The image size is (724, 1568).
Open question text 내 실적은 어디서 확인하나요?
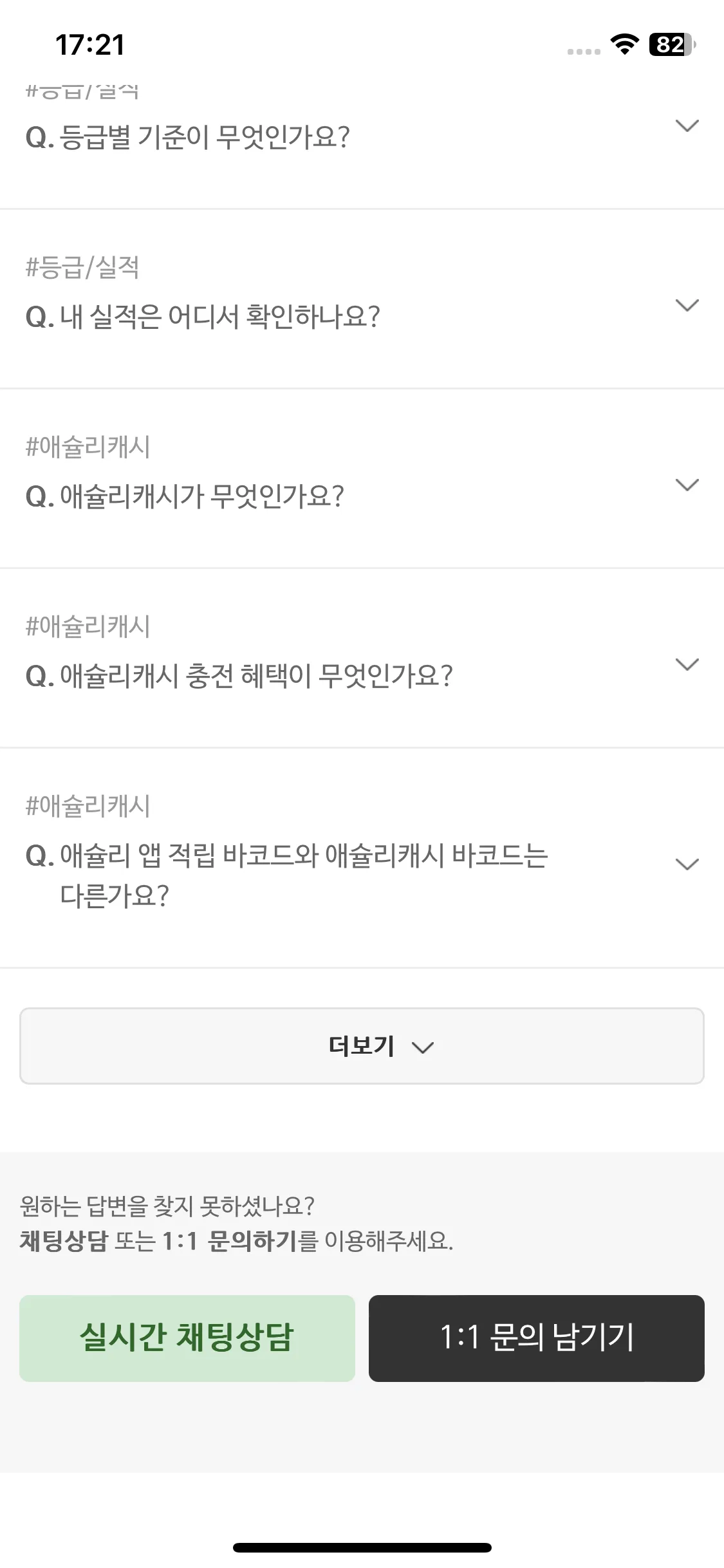(x=203, y=317)
